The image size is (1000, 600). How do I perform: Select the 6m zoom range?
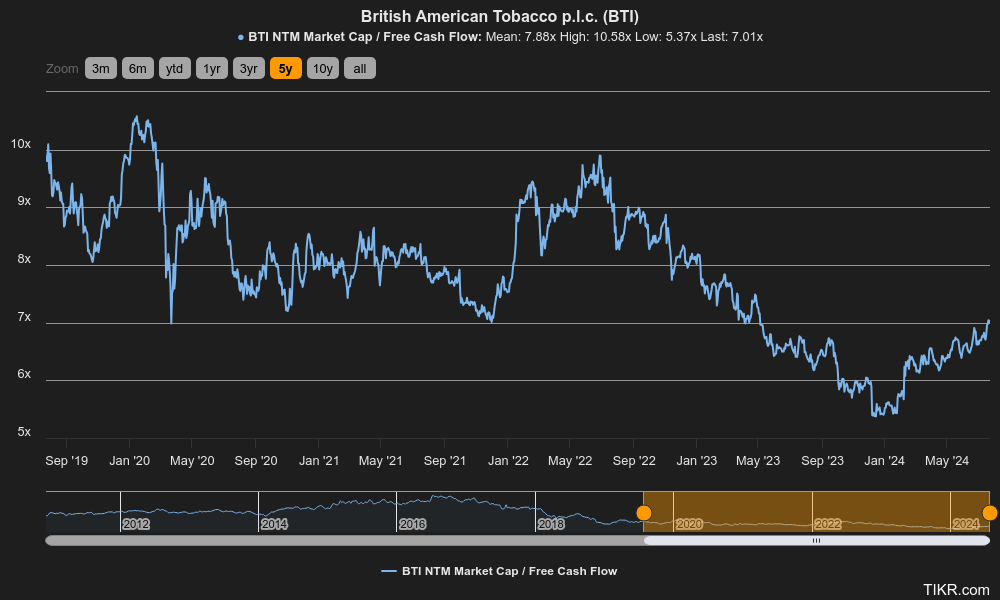tap(138, 68)
